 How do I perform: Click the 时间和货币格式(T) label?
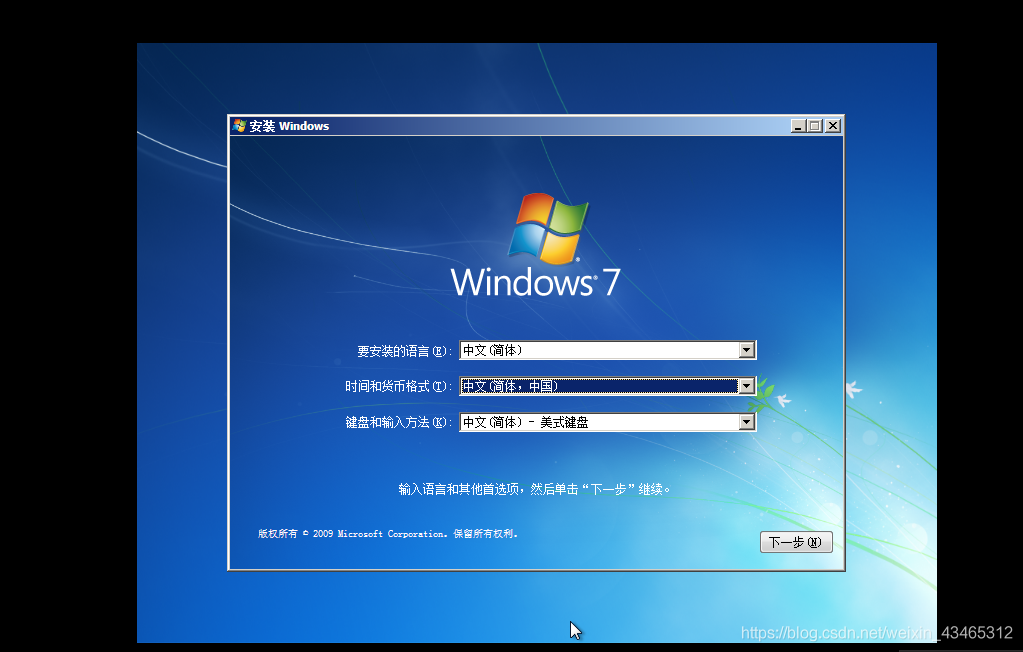coord(399,386)
